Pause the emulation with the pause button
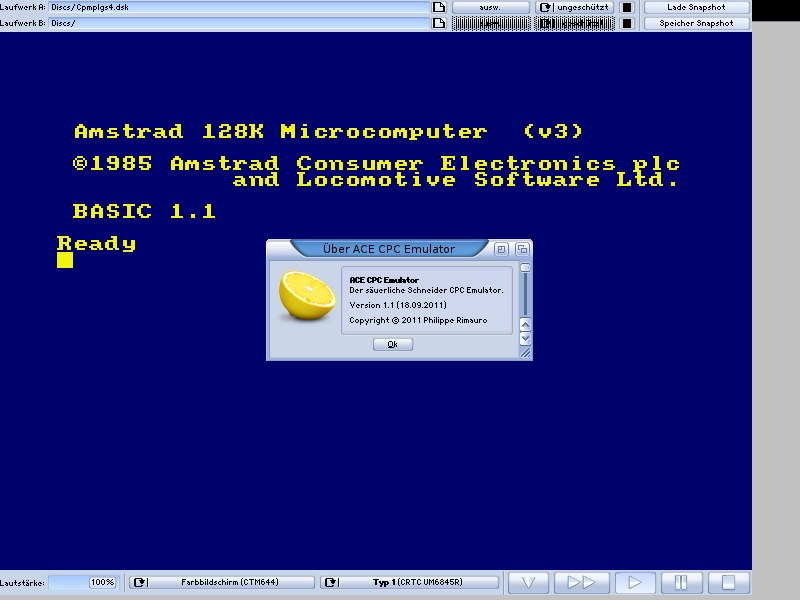Image resolution: width=800 pixels, height=600 pixels. tap(682, 582)
